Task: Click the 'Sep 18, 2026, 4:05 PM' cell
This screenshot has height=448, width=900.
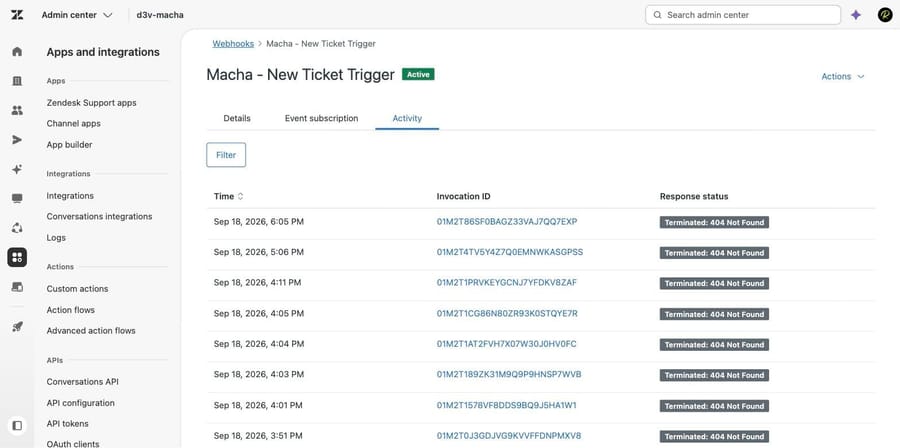Action: (x=258, y=313)
